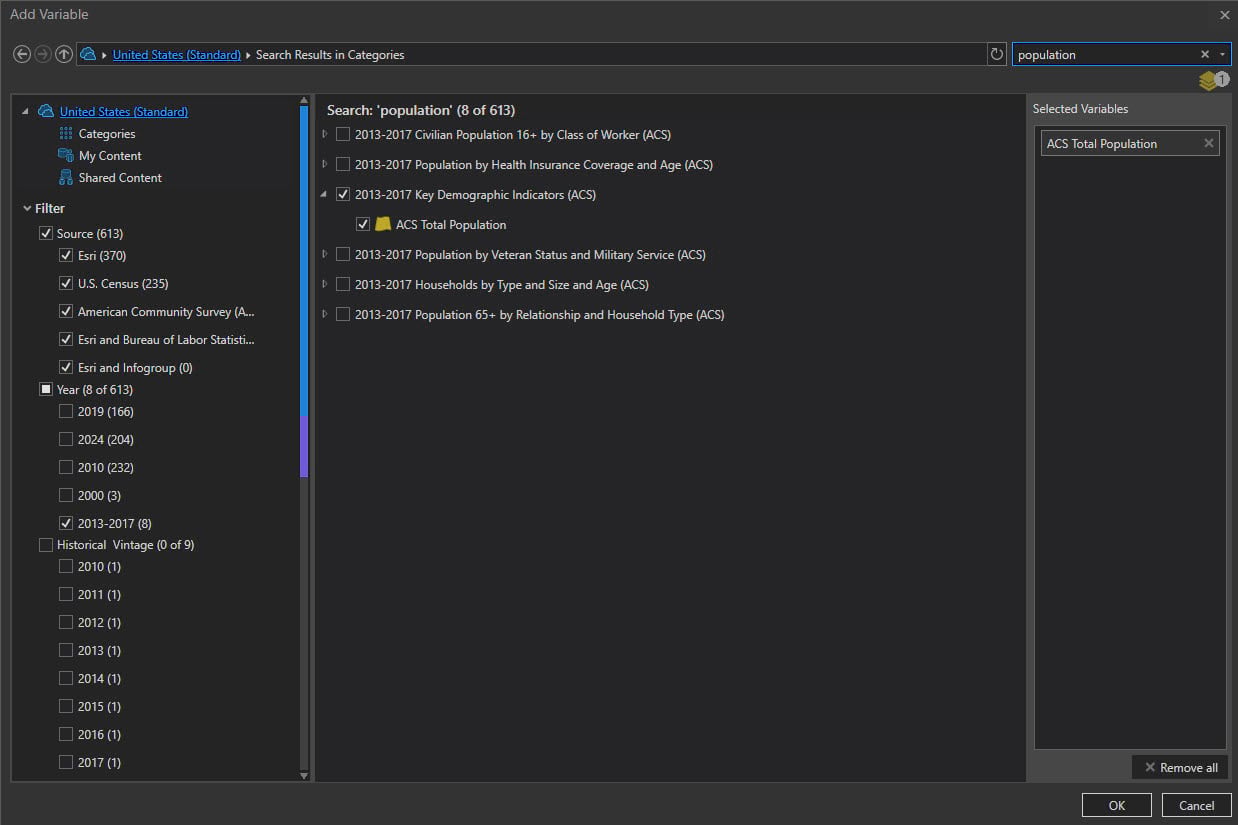Viewport: 1238px width, 825px height.
Task: Expand 2013-2017 Civilian Population 16+ by Class of Worker
Action: point(324,135)
